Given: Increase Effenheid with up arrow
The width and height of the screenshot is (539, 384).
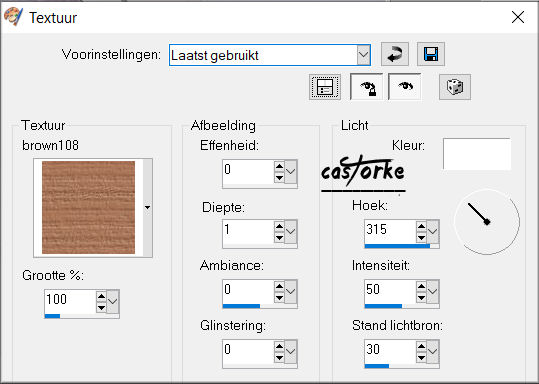Looking at the screenshot, I should [x=279, y=166].
